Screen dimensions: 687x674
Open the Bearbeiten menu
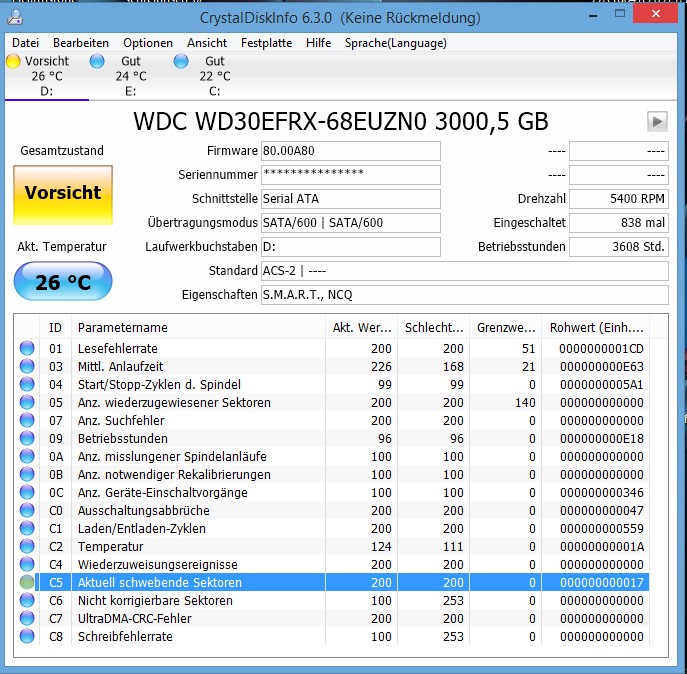(81, 43)
